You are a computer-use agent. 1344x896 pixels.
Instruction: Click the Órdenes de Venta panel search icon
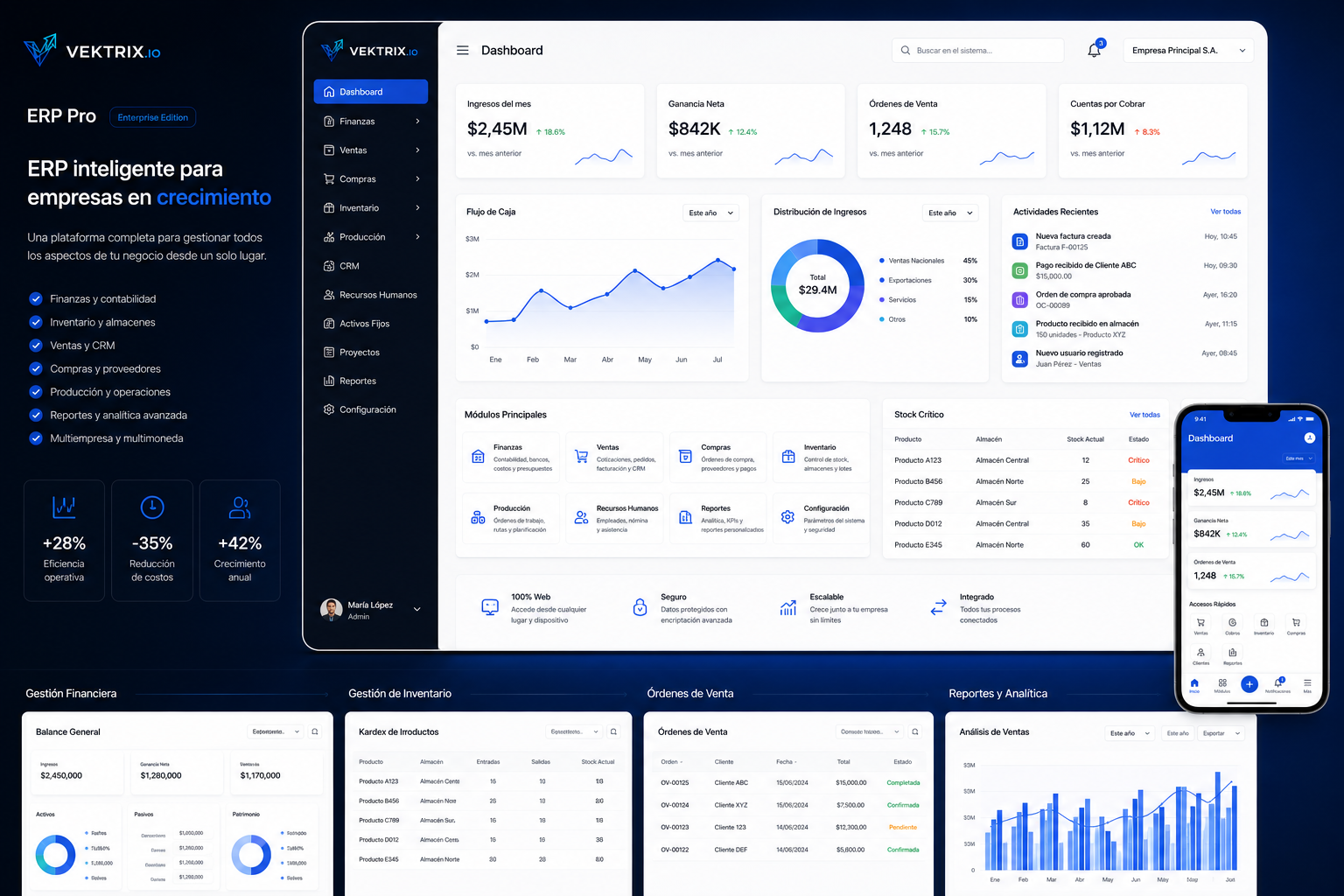pos(915,731)
